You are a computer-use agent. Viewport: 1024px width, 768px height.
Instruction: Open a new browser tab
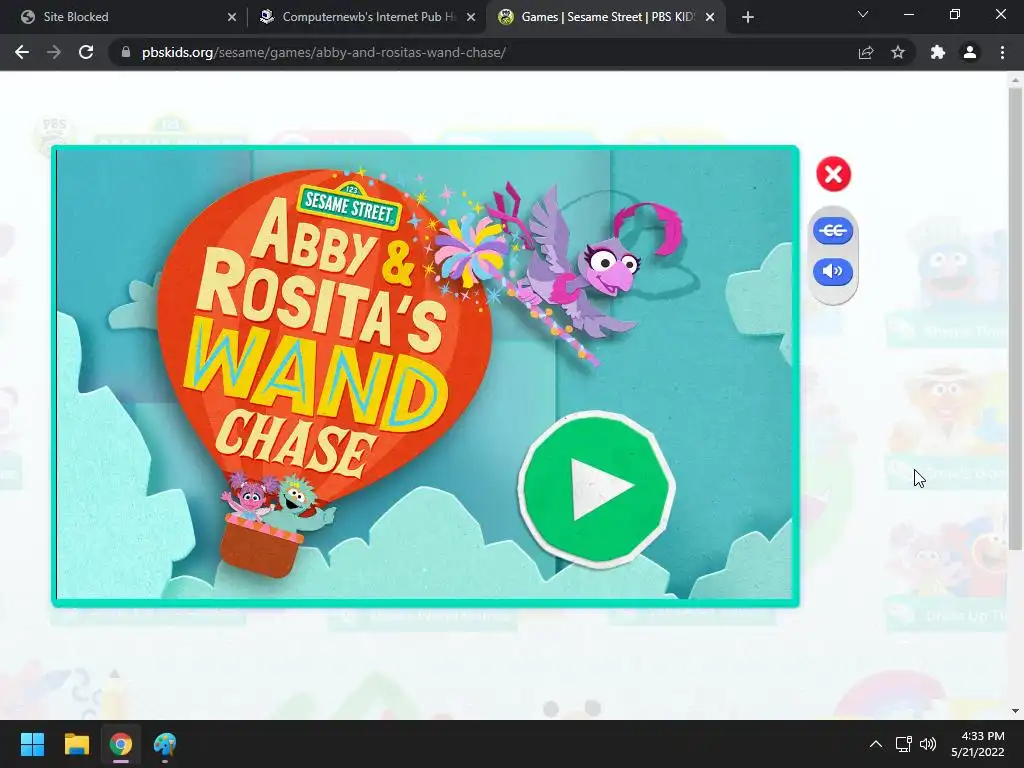[748, 17]
